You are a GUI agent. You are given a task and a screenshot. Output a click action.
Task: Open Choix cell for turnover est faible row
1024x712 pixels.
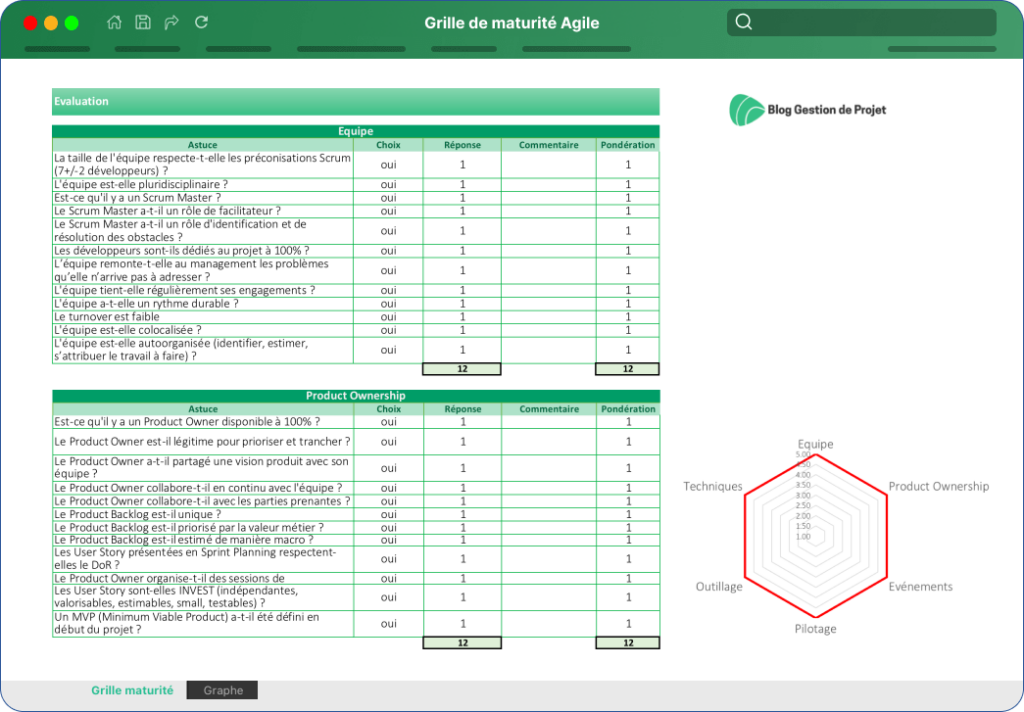point(388,317)
